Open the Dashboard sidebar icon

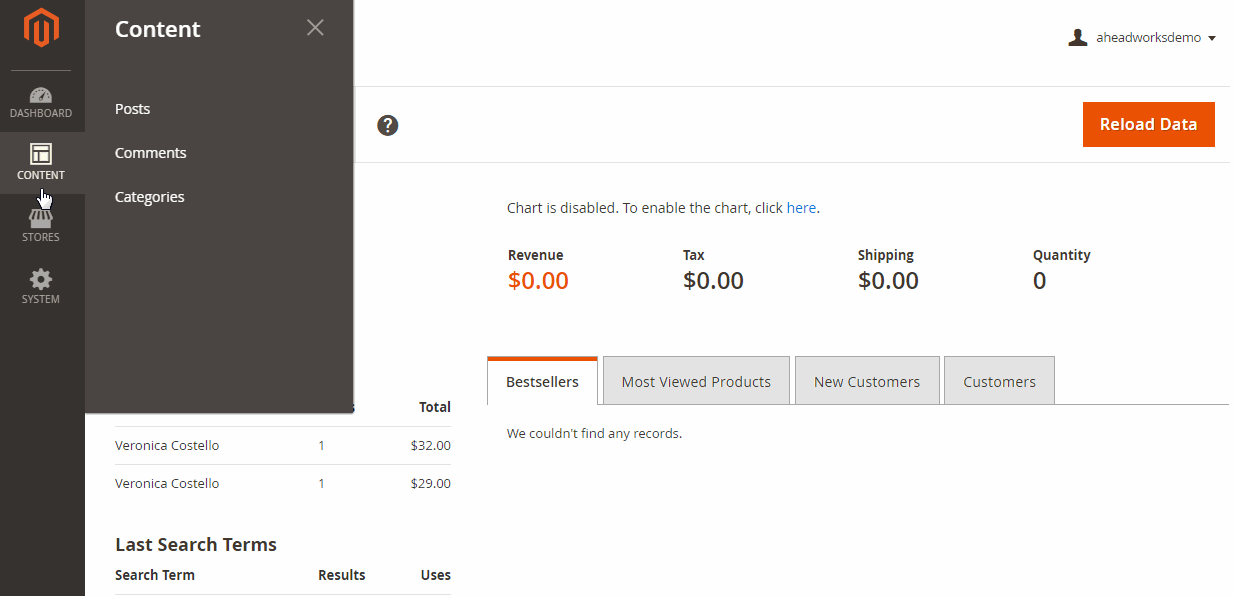pyautogui.click(x=41, y=102)
